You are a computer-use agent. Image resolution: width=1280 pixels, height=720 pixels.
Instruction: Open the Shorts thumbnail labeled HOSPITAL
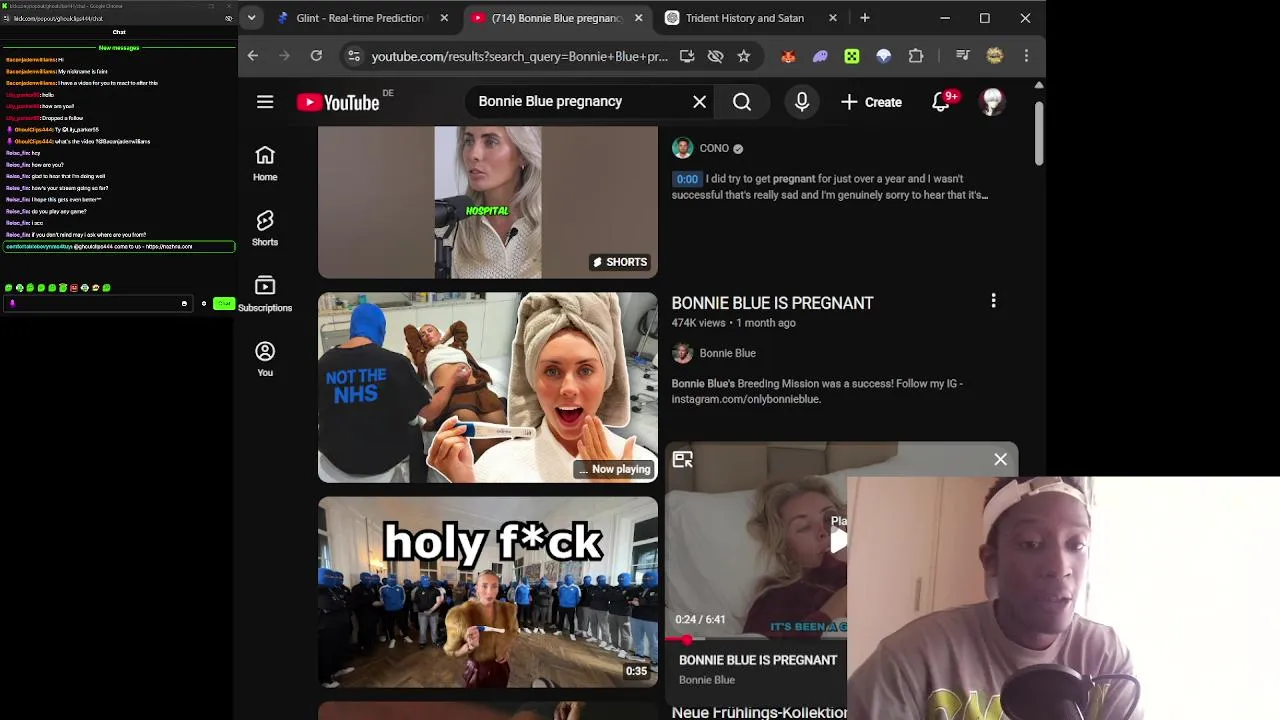(x=488, y=202)
